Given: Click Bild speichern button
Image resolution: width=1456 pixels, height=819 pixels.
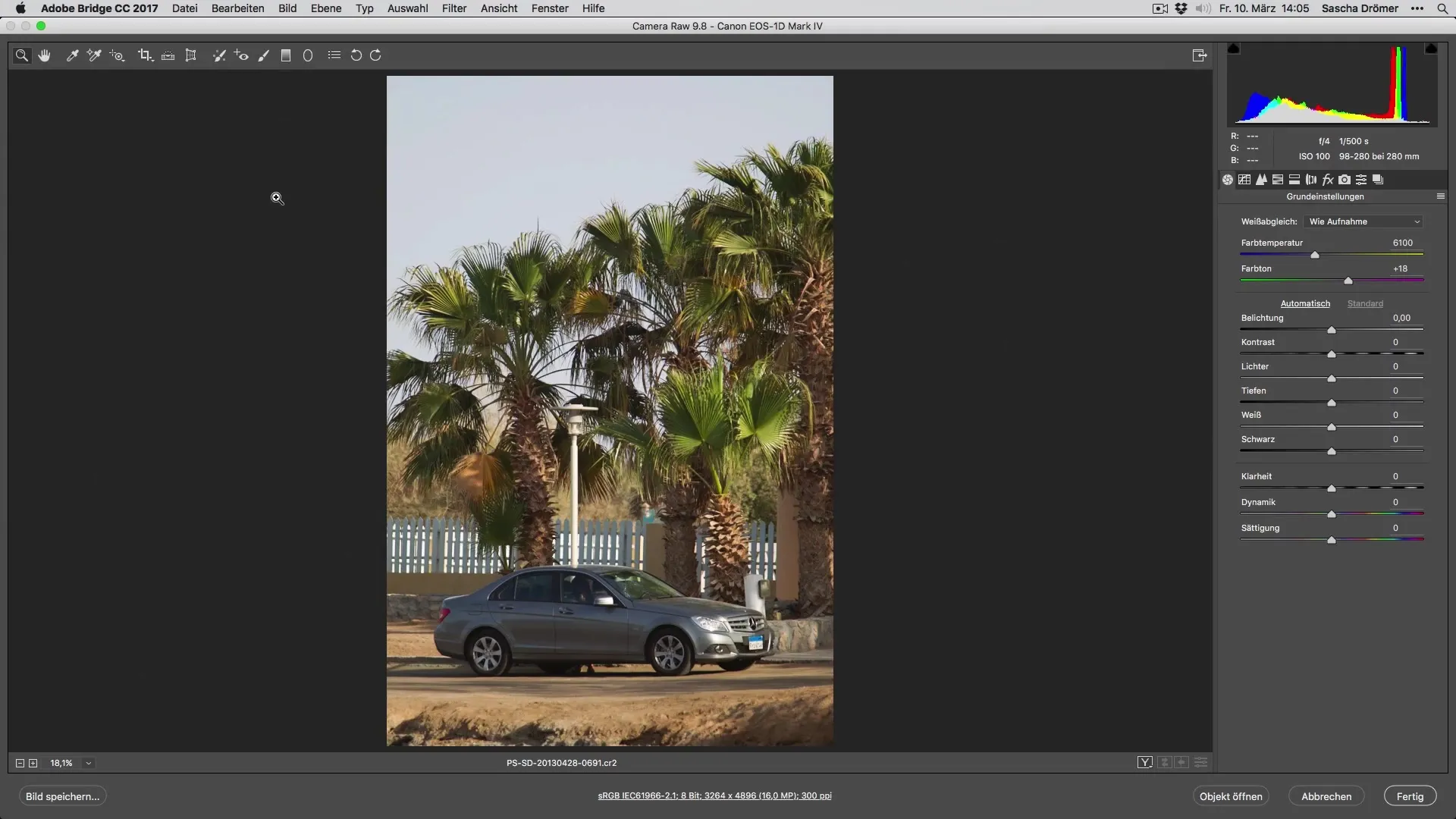Looking at the screenshot, I should pyautogui.click(x=63, y=796).
